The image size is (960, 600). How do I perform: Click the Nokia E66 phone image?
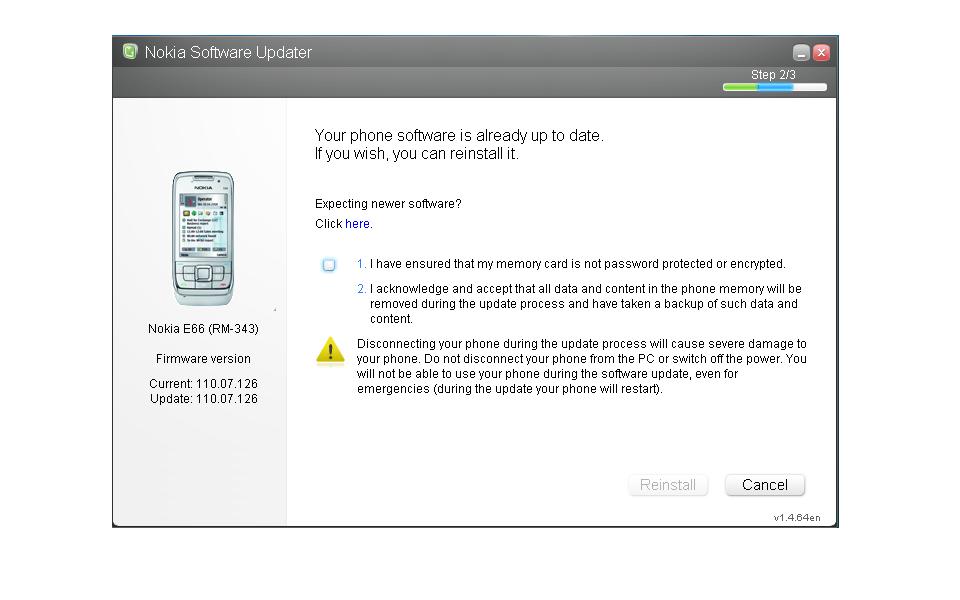point(203,238)
